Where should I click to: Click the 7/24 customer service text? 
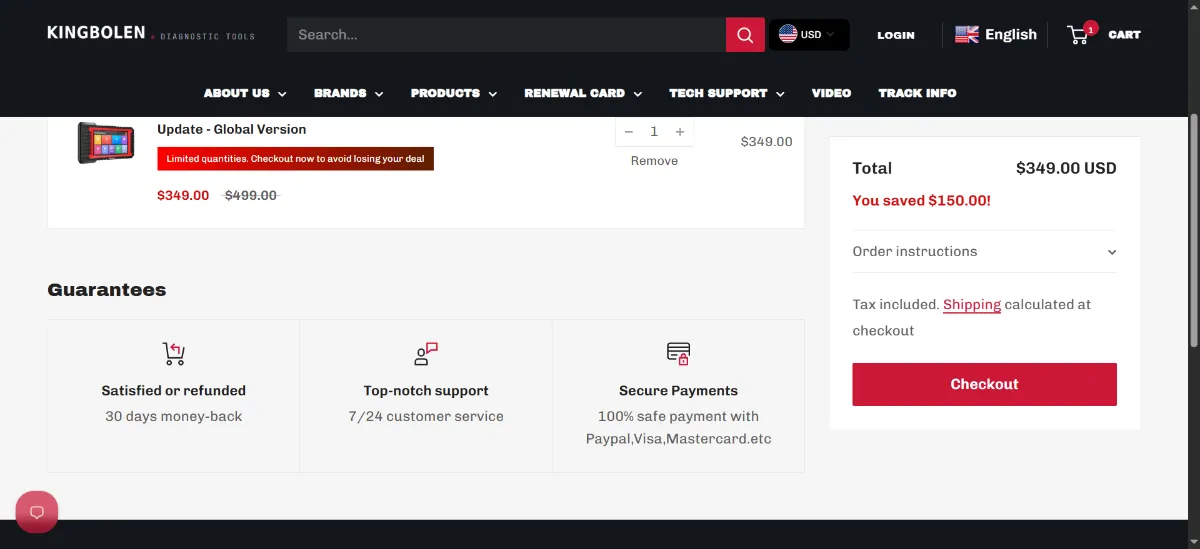click(x=426, y=417)
